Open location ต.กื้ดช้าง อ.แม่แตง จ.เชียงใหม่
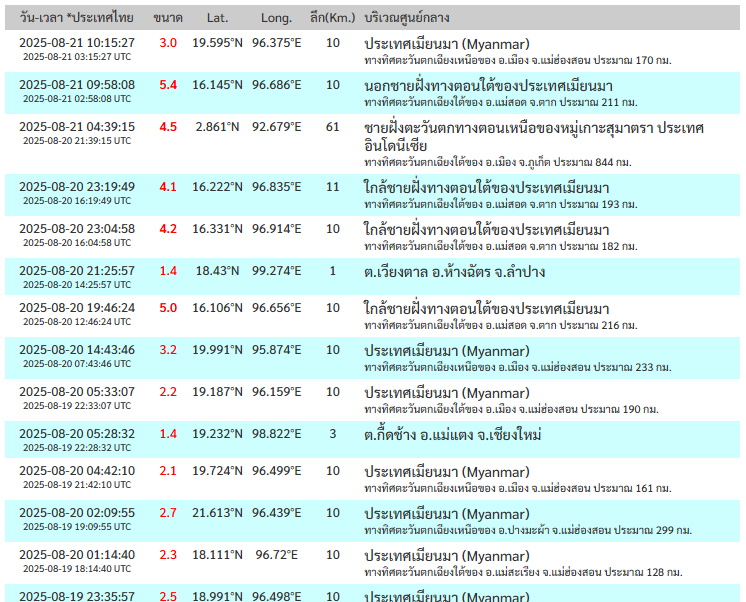746x602 pixels. (x=452, y=434)
